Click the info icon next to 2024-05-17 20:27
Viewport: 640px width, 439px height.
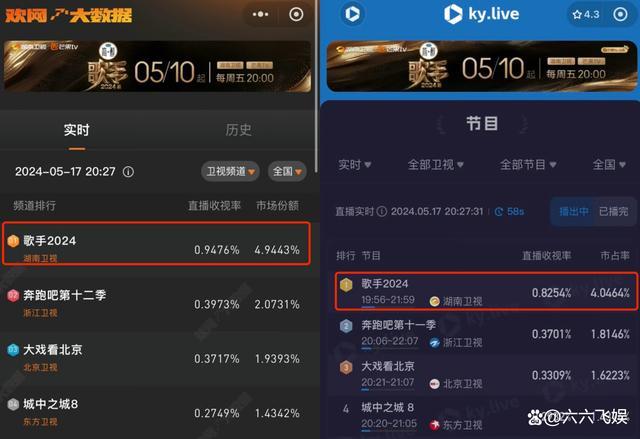128,172
